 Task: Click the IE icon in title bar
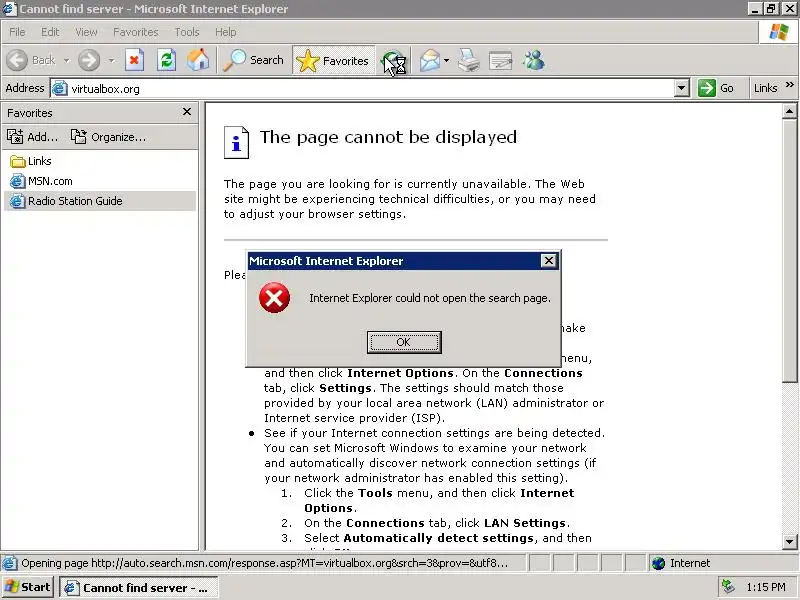(9, 9)
